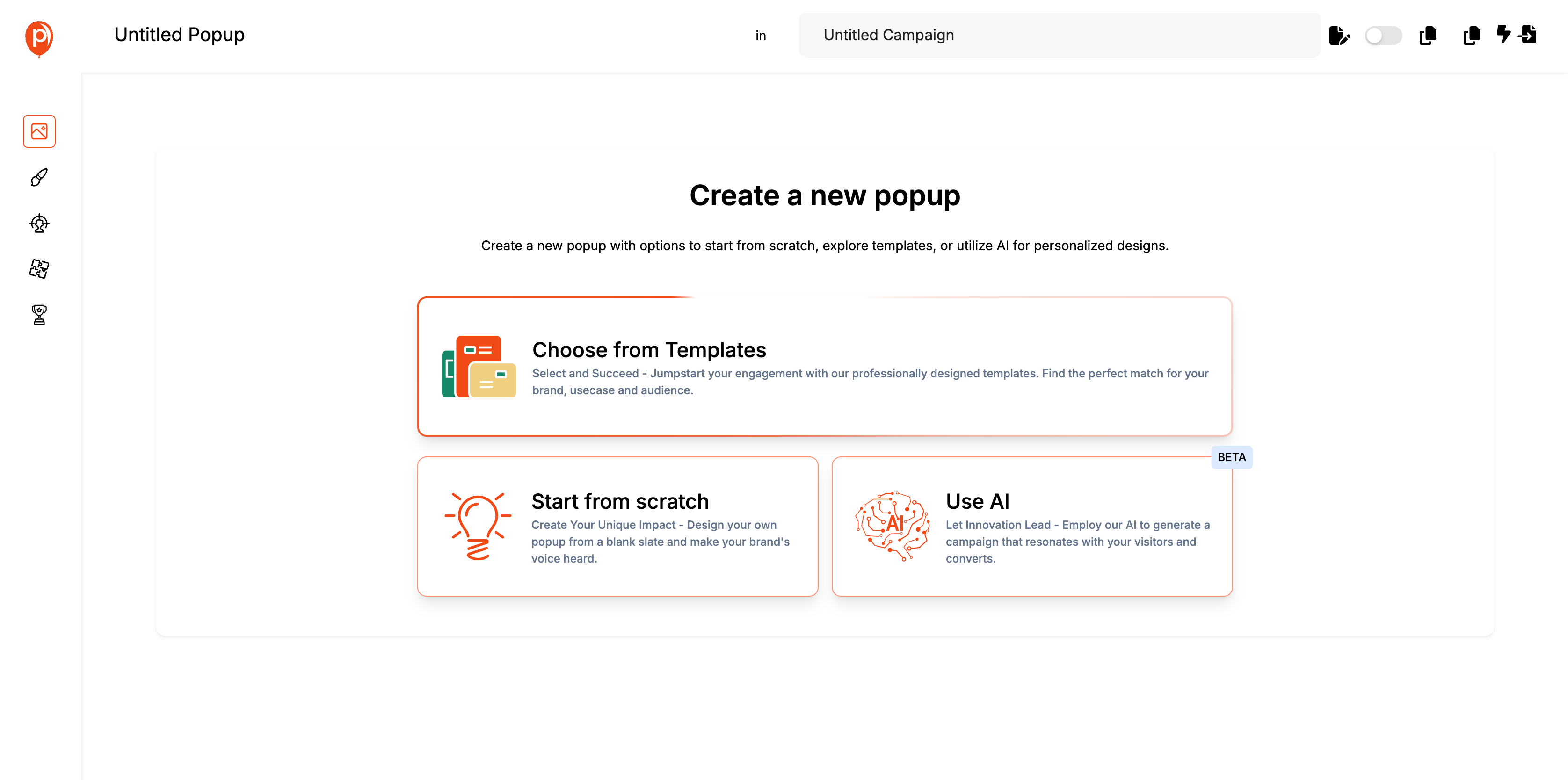Open the puzzle-piece integrations icon
Viewport: 1568px width, 780px height.
[x=39, y=269]
